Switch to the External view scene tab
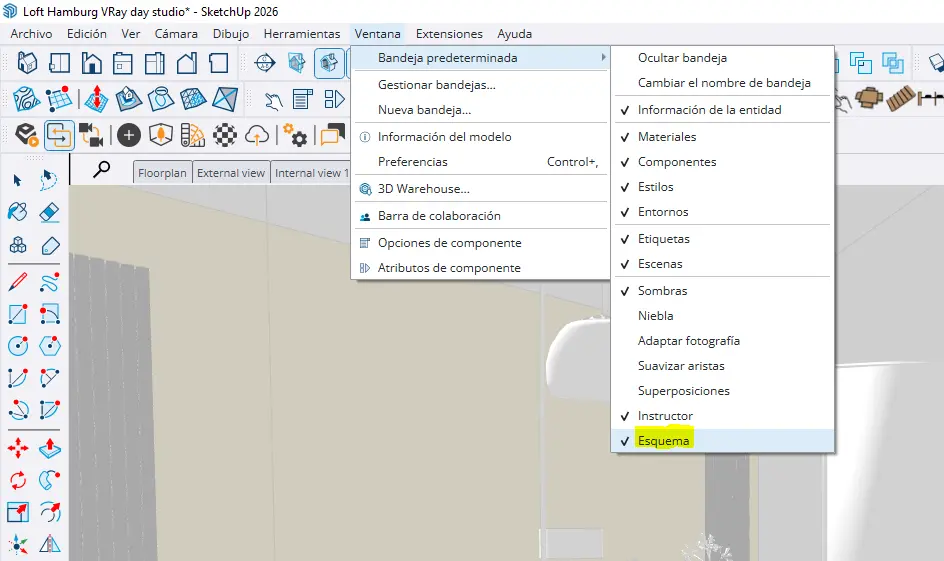The height and width of the screenshot is (561, 944). 231,173
